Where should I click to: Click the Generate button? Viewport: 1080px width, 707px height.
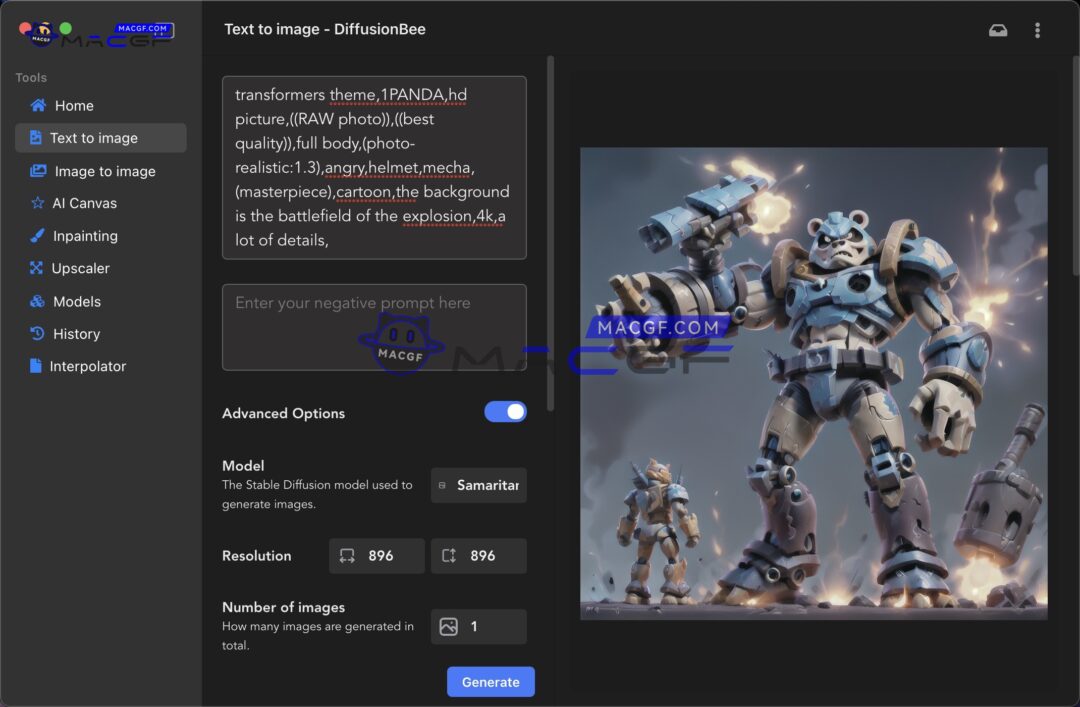[490, 681]
